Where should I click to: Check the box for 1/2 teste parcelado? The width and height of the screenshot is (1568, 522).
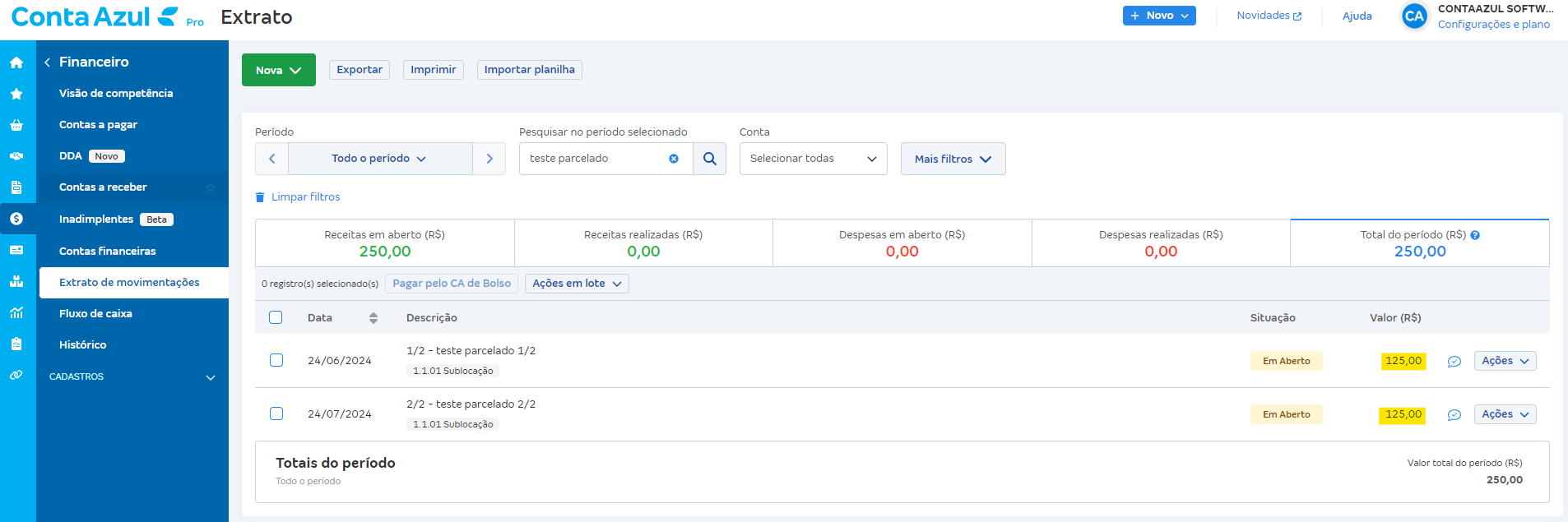276,360
